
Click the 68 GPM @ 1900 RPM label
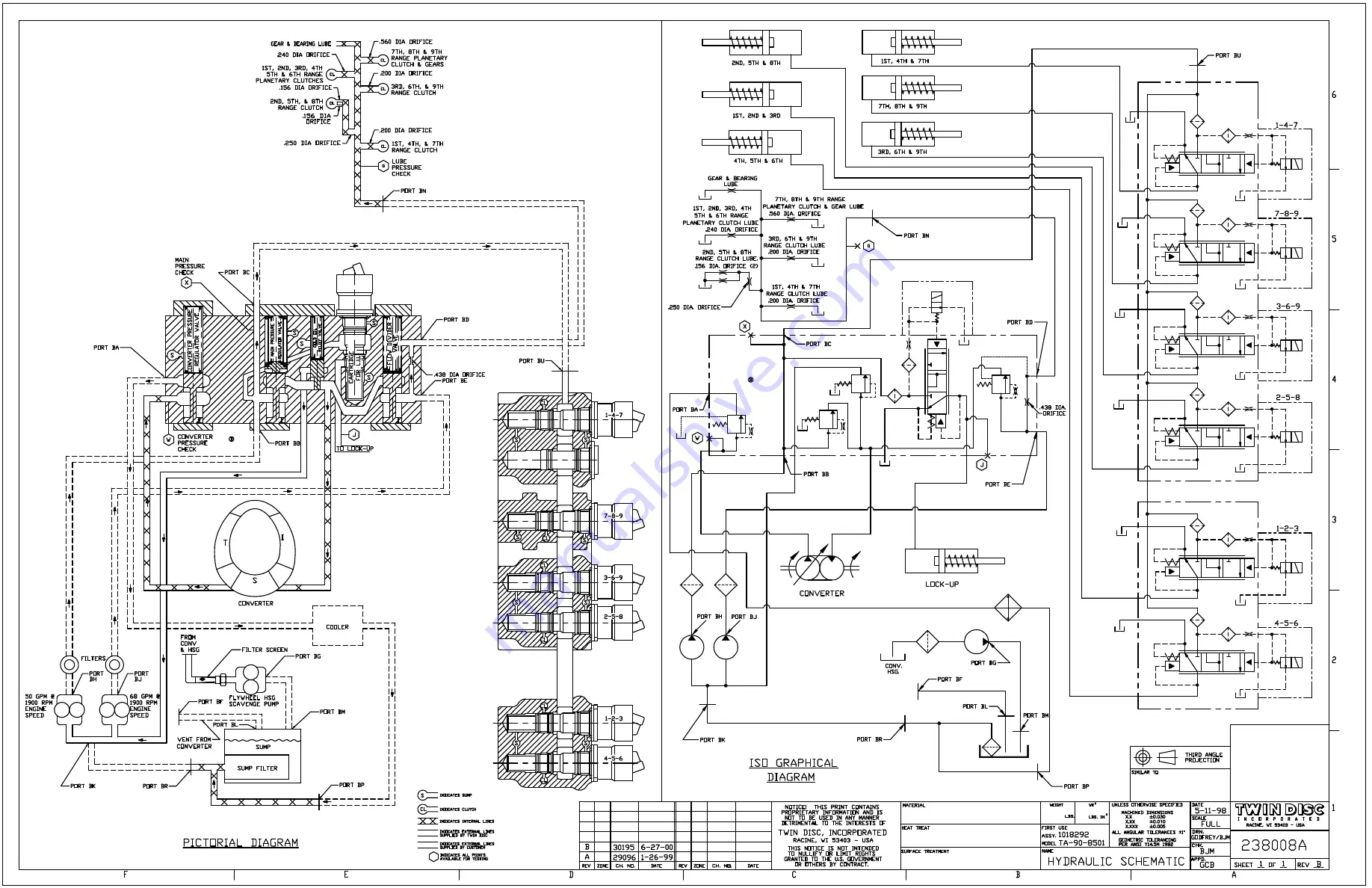click(144, 706)
